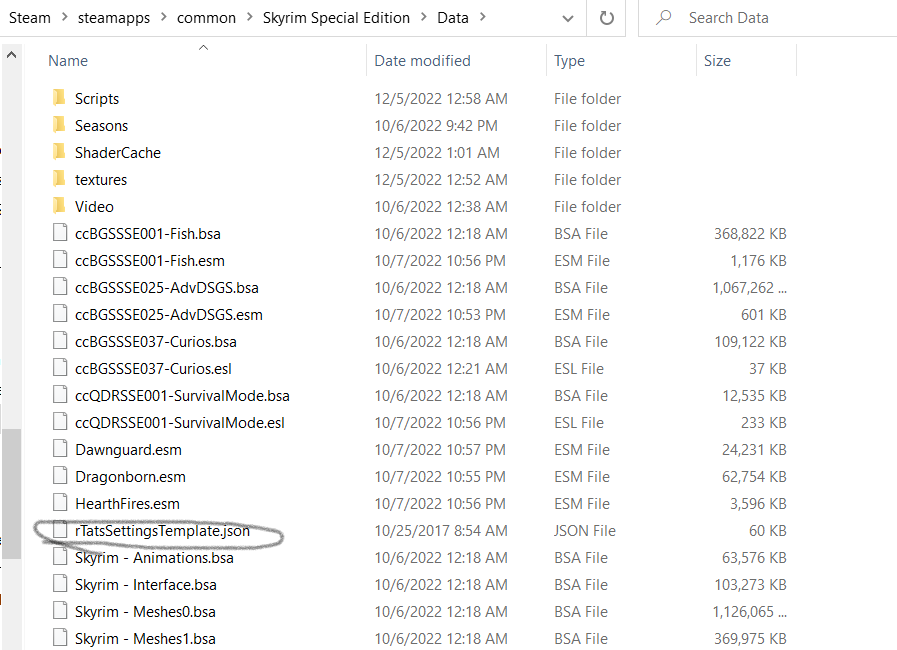Click the Data breadcrumb segment

(x=453, y=18)
